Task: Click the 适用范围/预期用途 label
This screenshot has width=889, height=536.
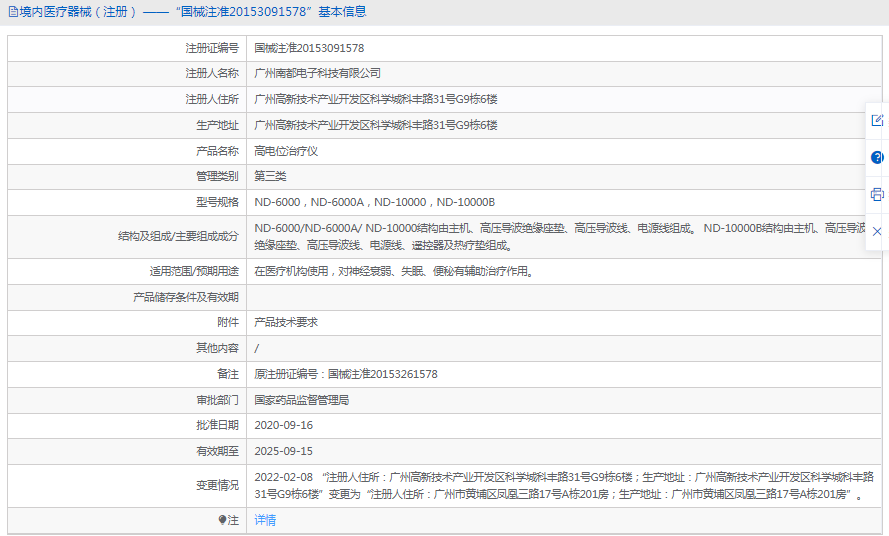Action: coord(194,271)
